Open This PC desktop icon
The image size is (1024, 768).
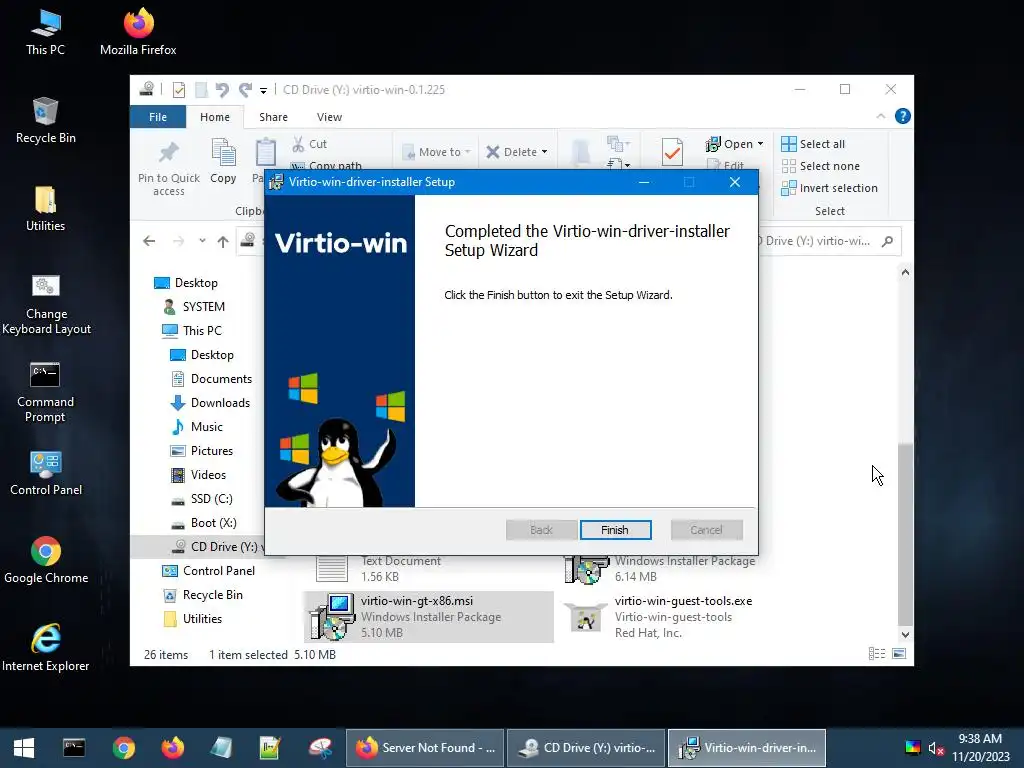pos(45,33)
